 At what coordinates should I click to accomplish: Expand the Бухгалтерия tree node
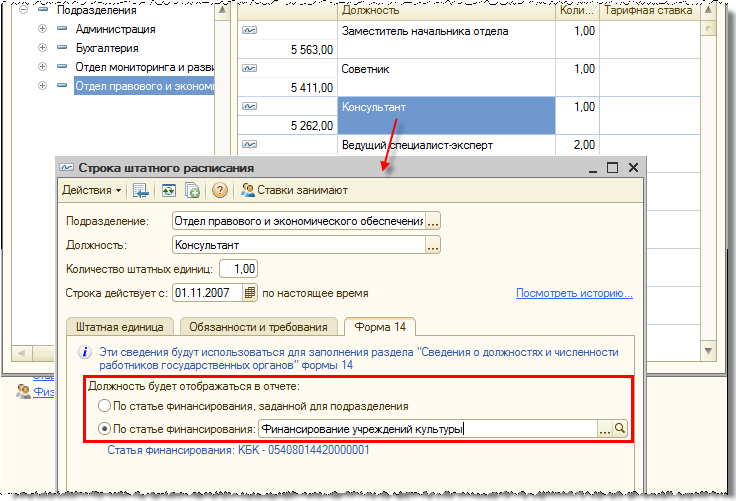pyautogui.click(x=42, y=48)
